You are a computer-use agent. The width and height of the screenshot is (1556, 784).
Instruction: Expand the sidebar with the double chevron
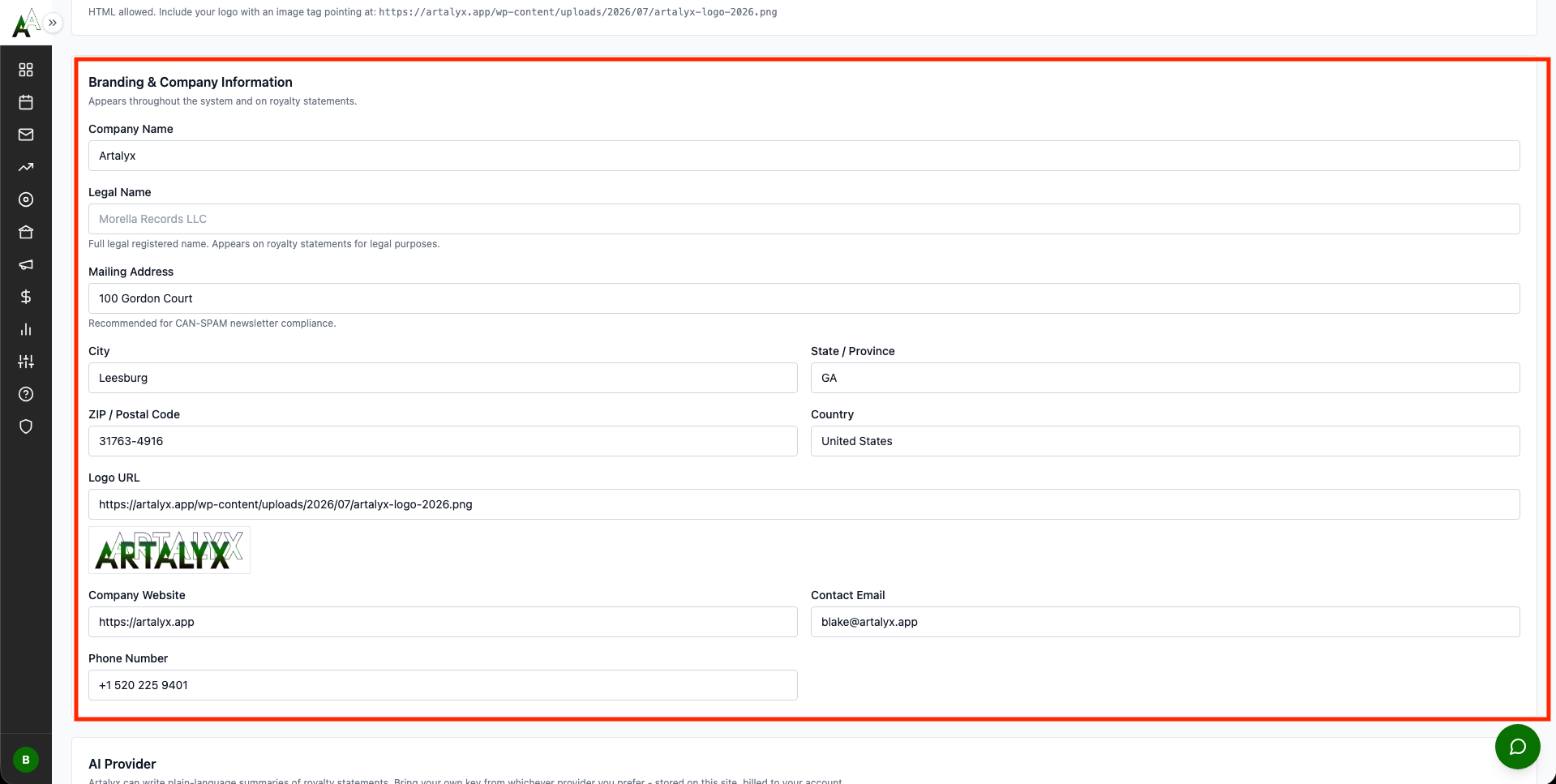pos(53,23)
